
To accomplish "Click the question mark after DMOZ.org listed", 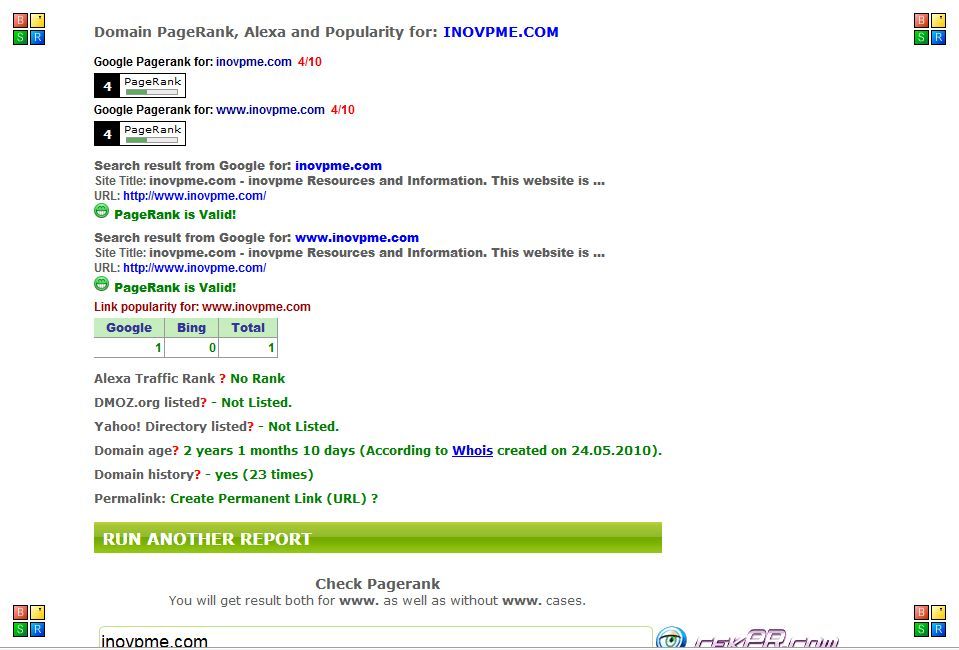I will tap(204, 402).
